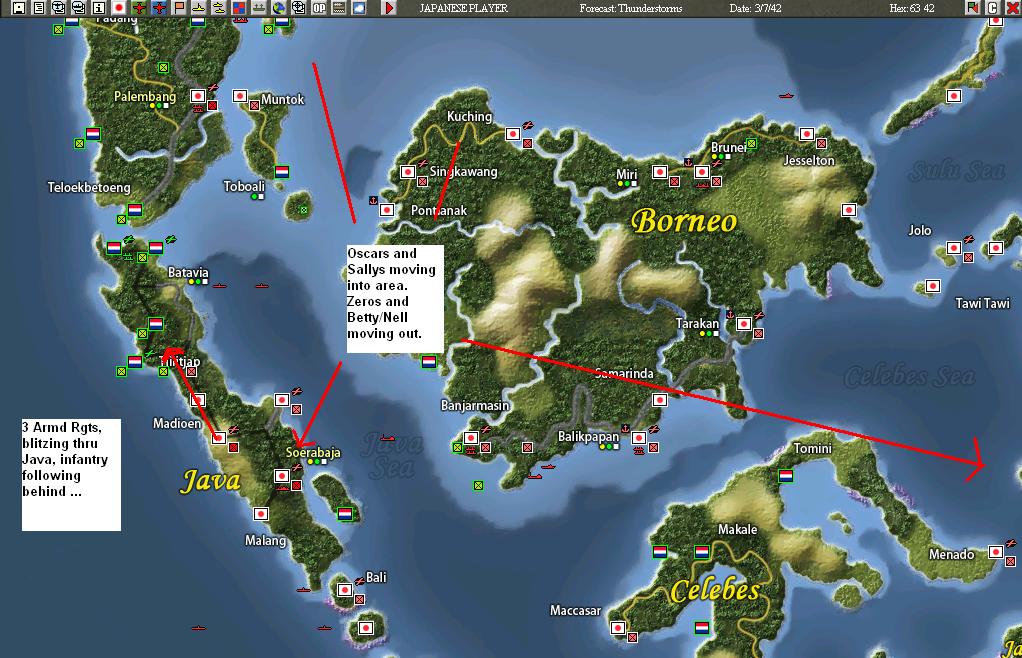Select Japanese flag unit at Palembang
Screen dimensions: 1022x658
[198, 96]
